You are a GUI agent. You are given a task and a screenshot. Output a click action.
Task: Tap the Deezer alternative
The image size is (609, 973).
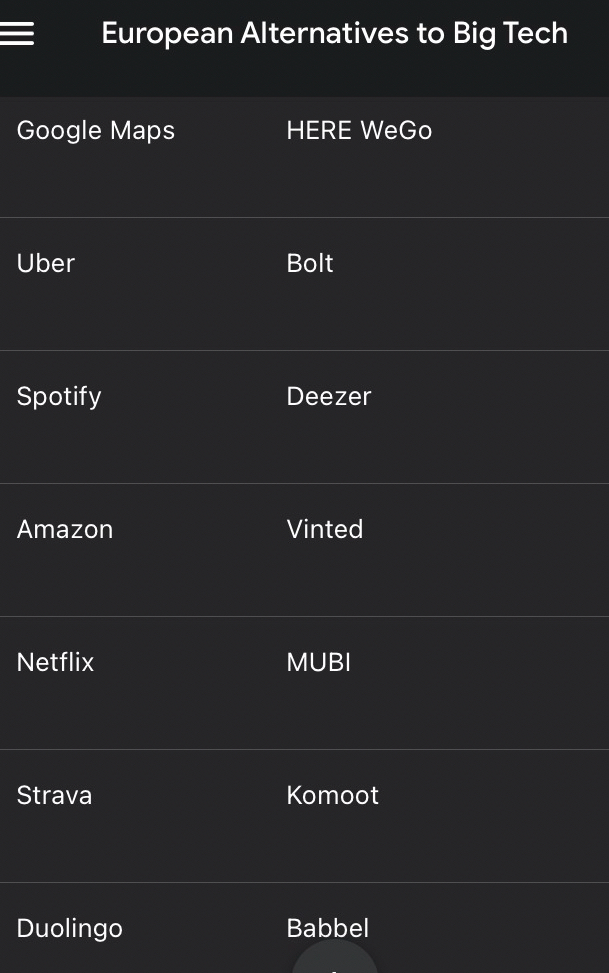tap(329, 397)
